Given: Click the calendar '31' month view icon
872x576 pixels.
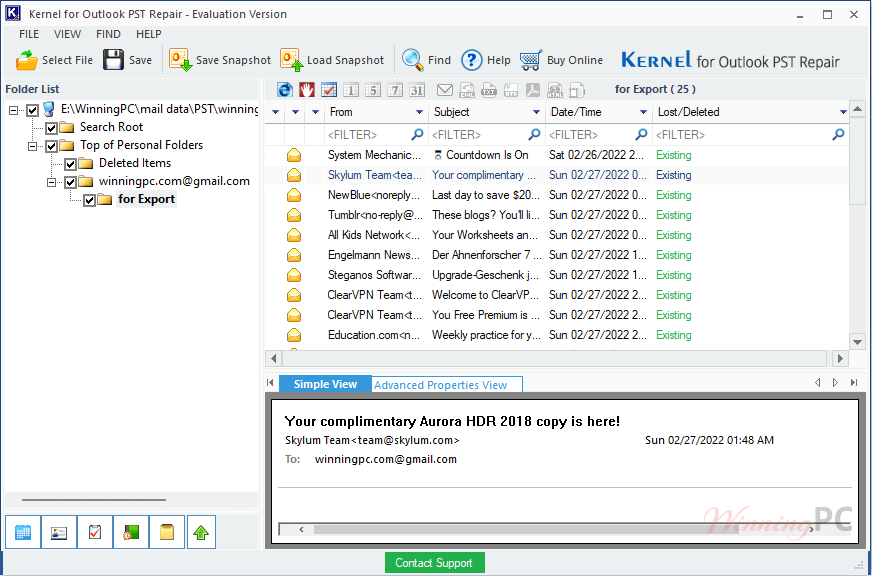Looking at the screenshot, I should (417, 90).
